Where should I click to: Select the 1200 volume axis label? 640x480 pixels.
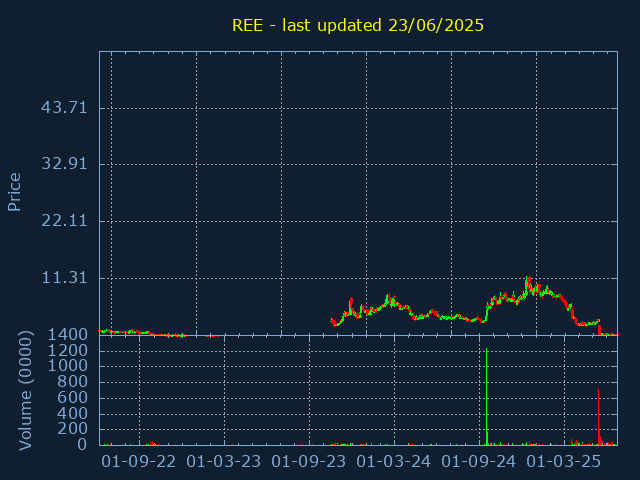pos(68,350)
